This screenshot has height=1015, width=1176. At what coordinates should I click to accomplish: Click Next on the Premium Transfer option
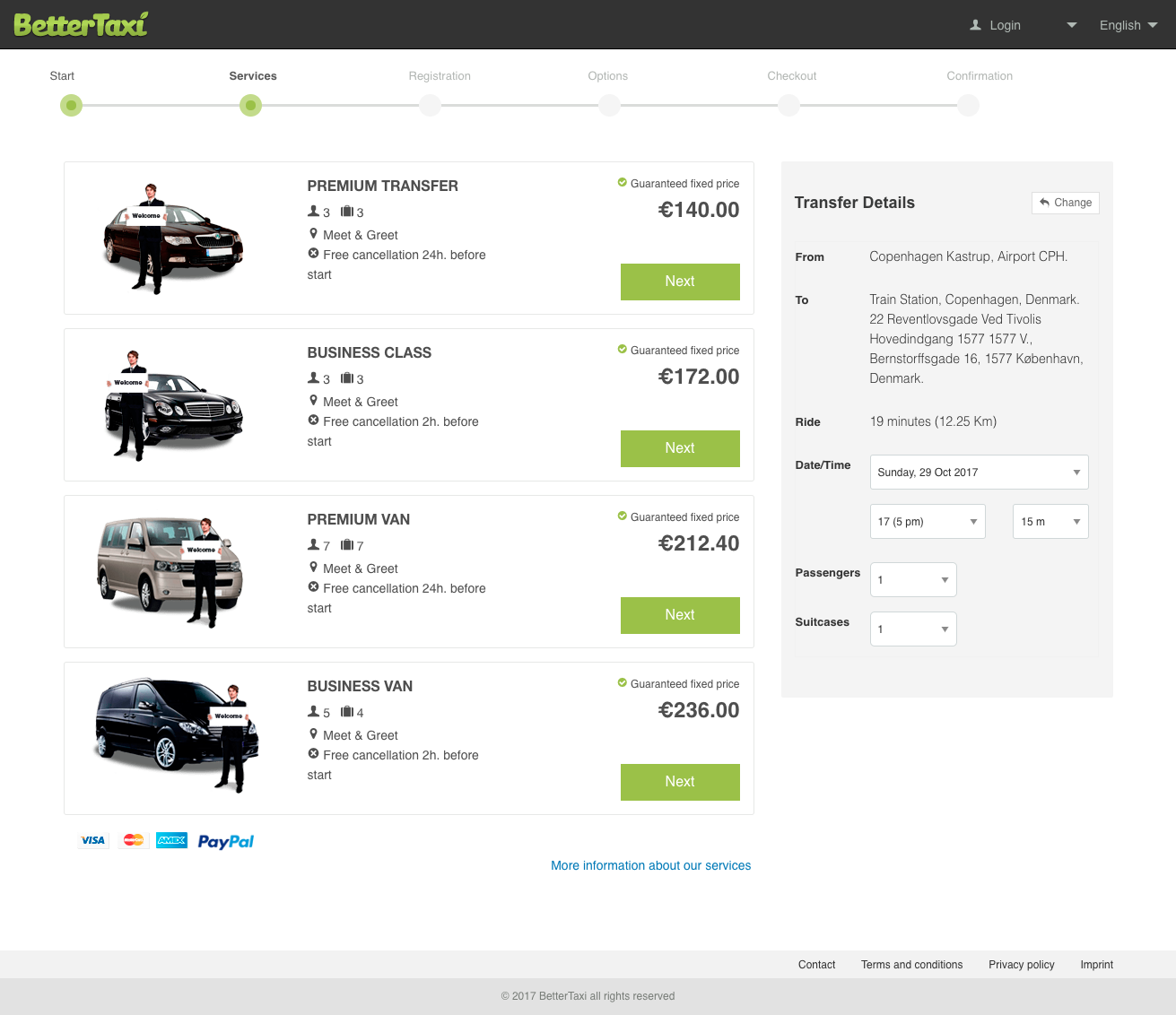point(679,282)
